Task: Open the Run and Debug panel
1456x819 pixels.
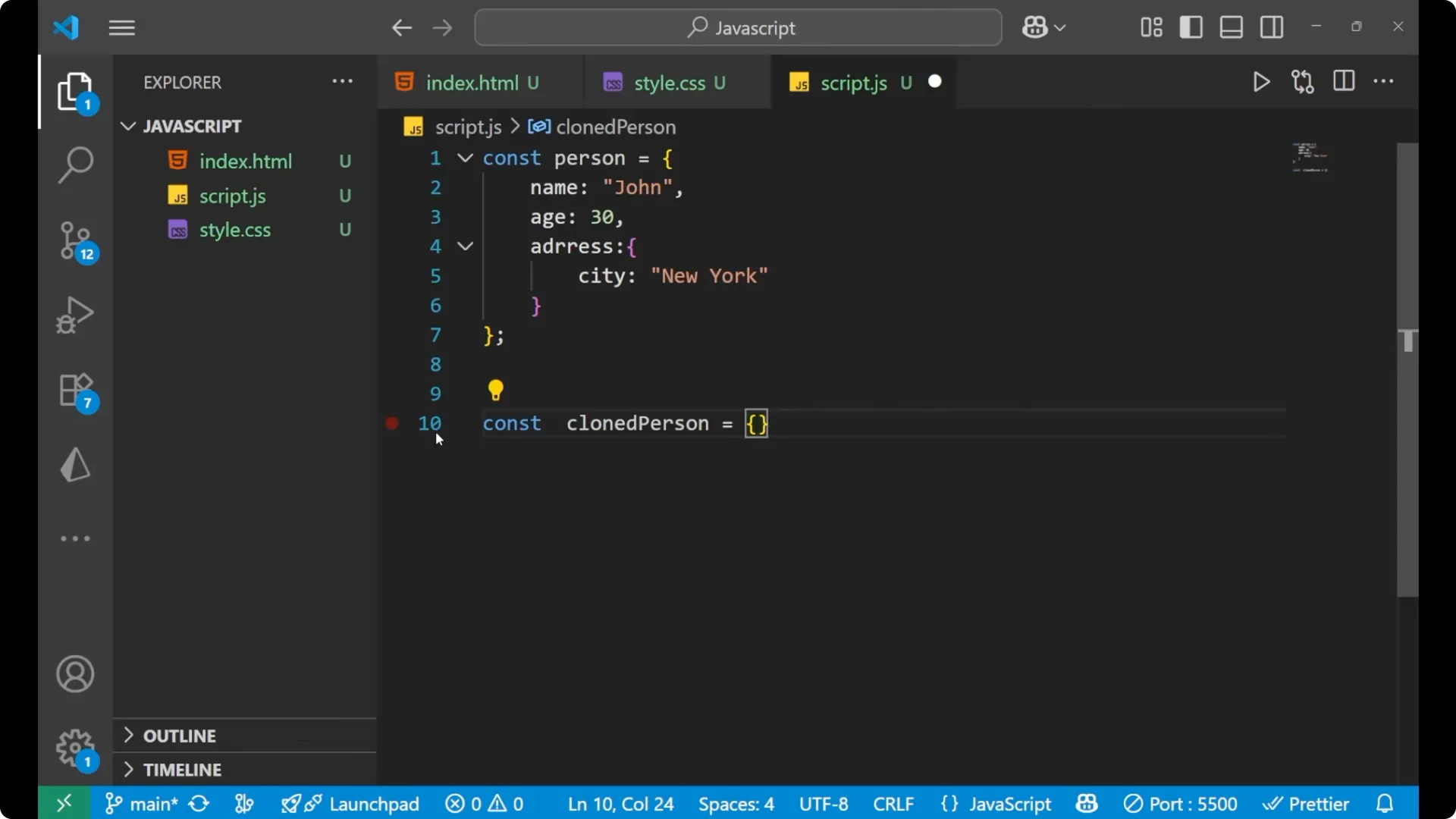Action: (x=75, y=314)
